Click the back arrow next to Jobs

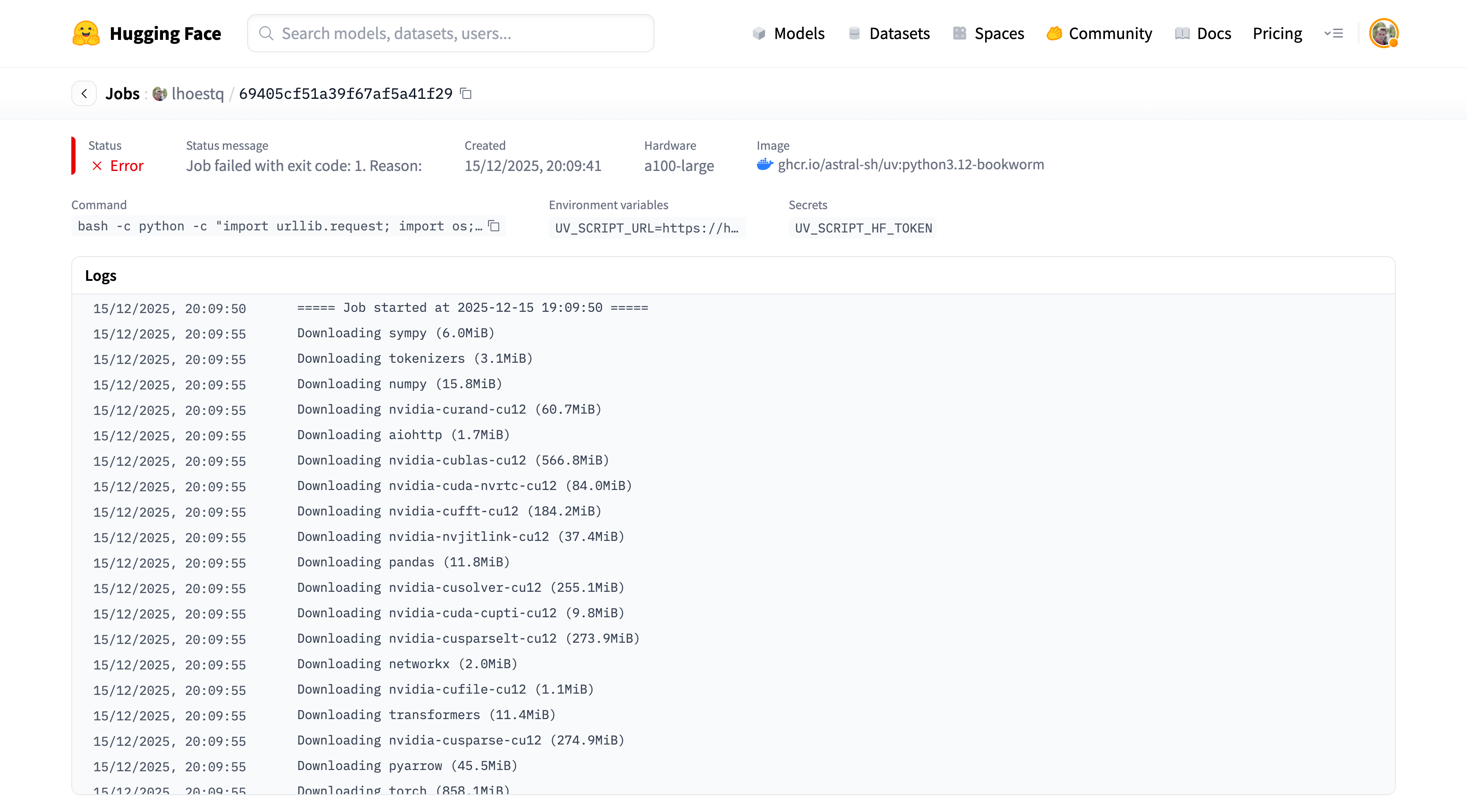pyautogui.click(x=84, y=93)
